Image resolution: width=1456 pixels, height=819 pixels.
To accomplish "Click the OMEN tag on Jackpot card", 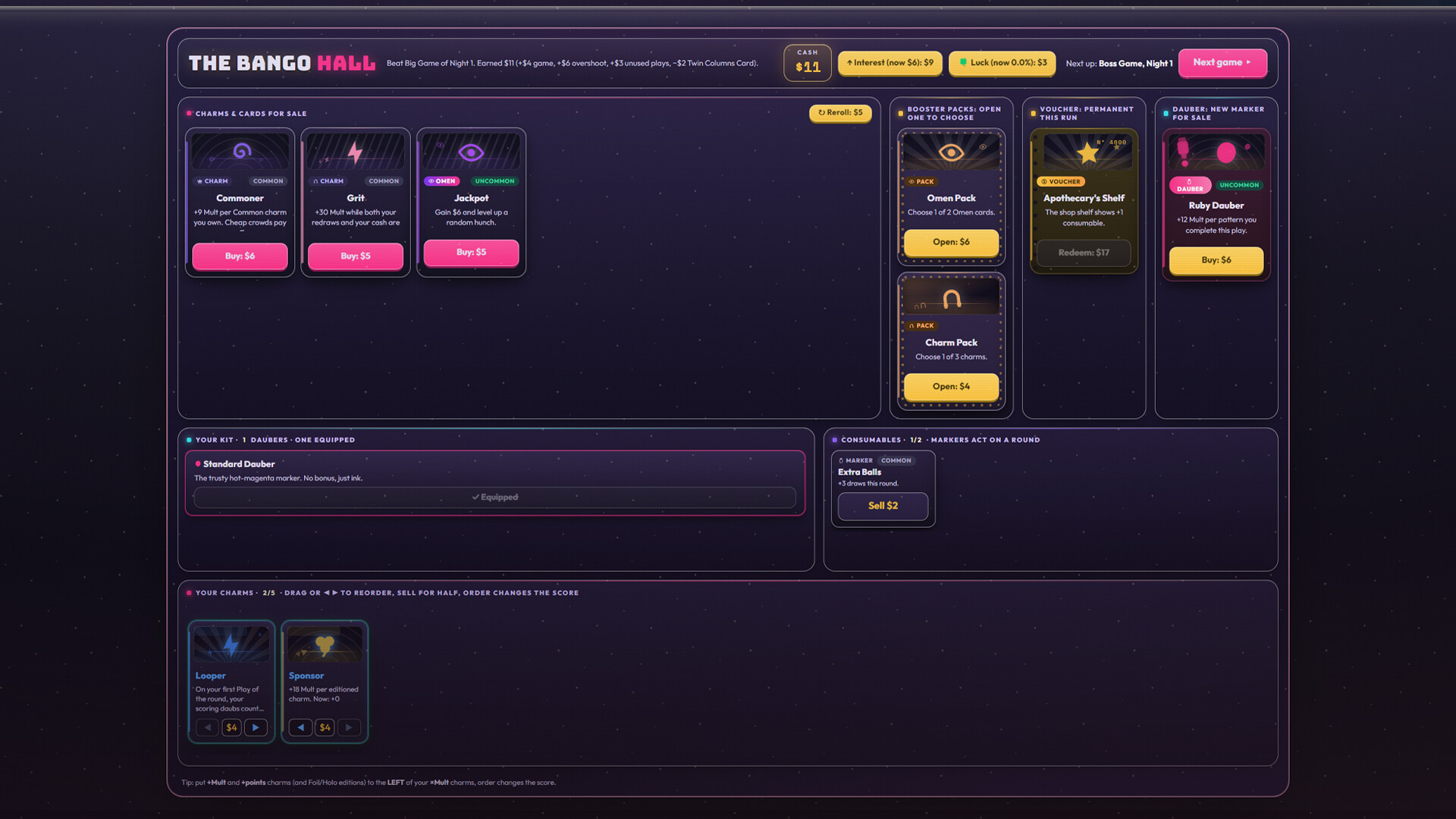I will pyautogui.click(x=442, y=181).
